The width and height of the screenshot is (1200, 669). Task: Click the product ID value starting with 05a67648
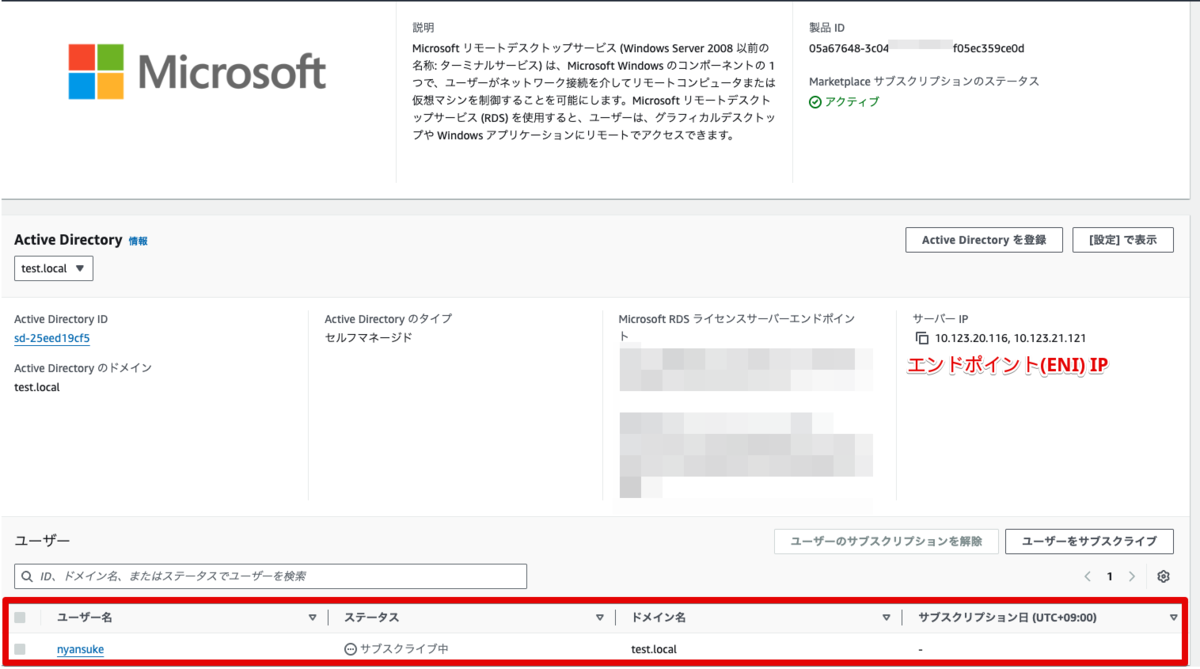coord(917,48)
